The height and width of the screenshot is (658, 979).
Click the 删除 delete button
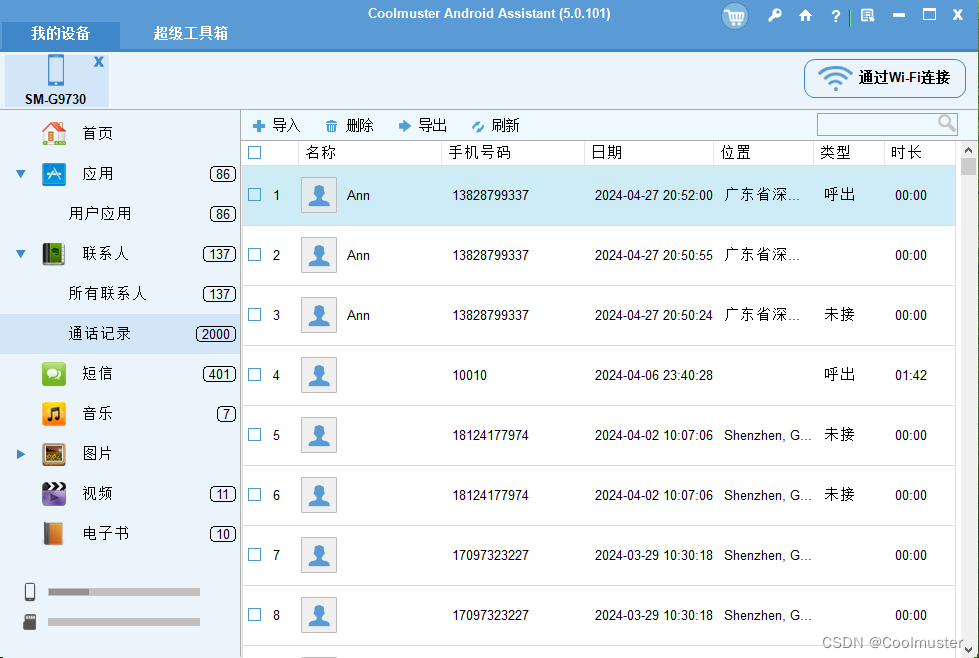tap(350, 125)
